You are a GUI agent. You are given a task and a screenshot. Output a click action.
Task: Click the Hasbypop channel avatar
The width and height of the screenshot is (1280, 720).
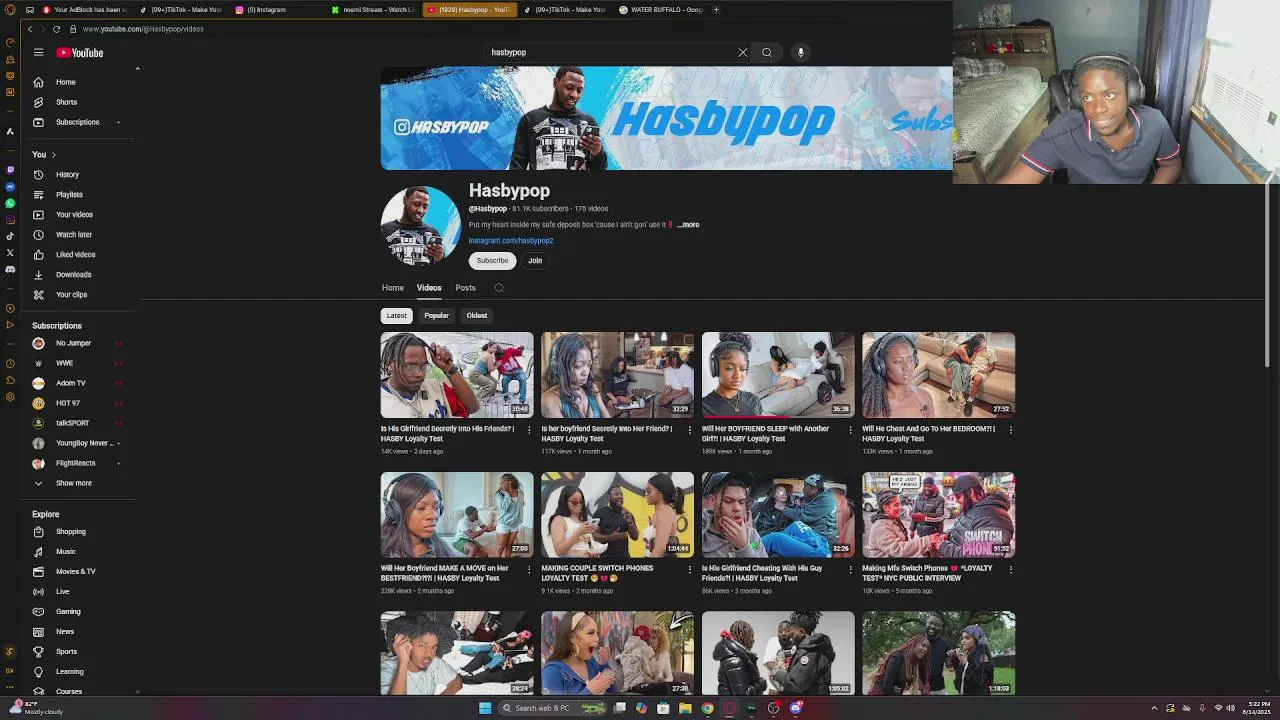pyautogui.click(x=420, y=225)
